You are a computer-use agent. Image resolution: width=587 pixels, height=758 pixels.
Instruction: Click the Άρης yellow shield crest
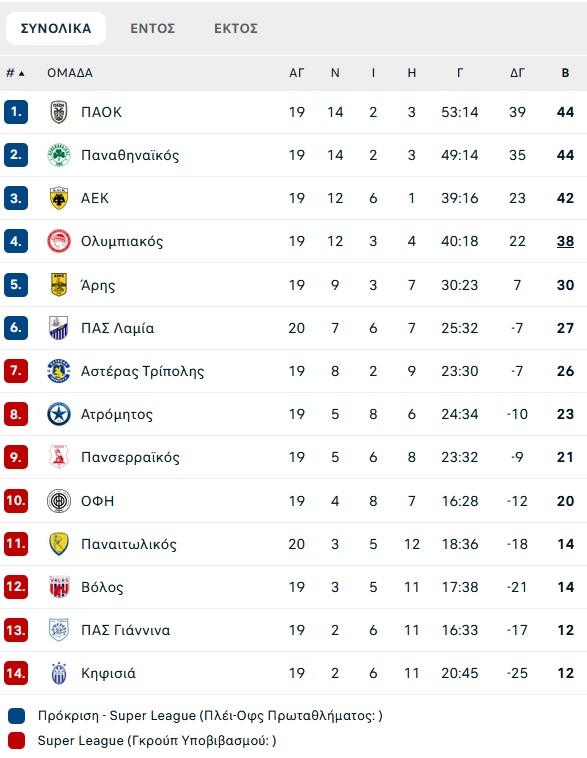tap(59, 285)
